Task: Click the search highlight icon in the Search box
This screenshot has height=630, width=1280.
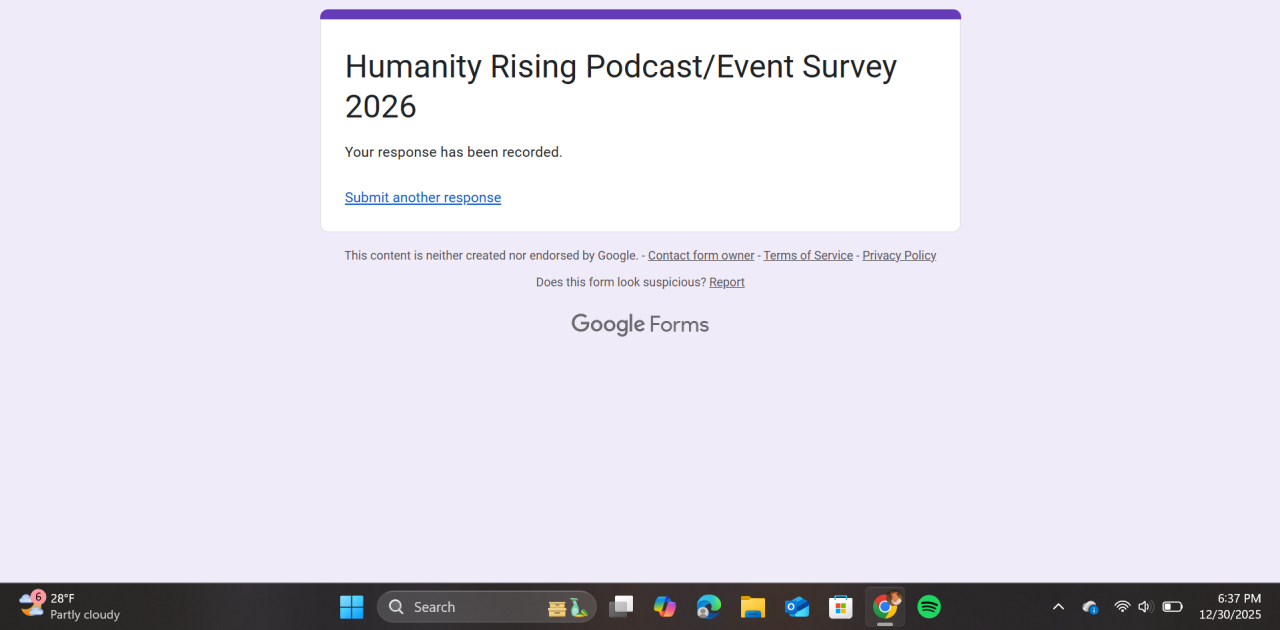Action: point(568,607)
